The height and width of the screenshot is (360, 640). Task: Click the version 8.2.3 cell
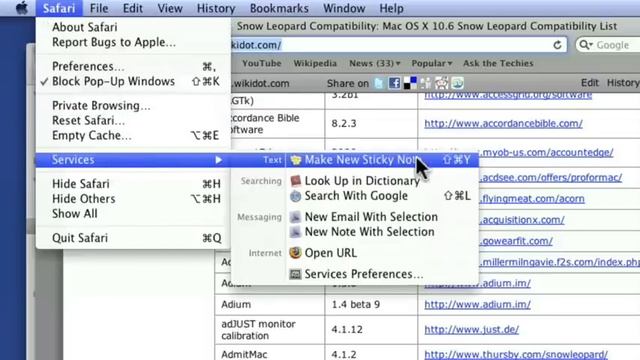tap(371, 124)
